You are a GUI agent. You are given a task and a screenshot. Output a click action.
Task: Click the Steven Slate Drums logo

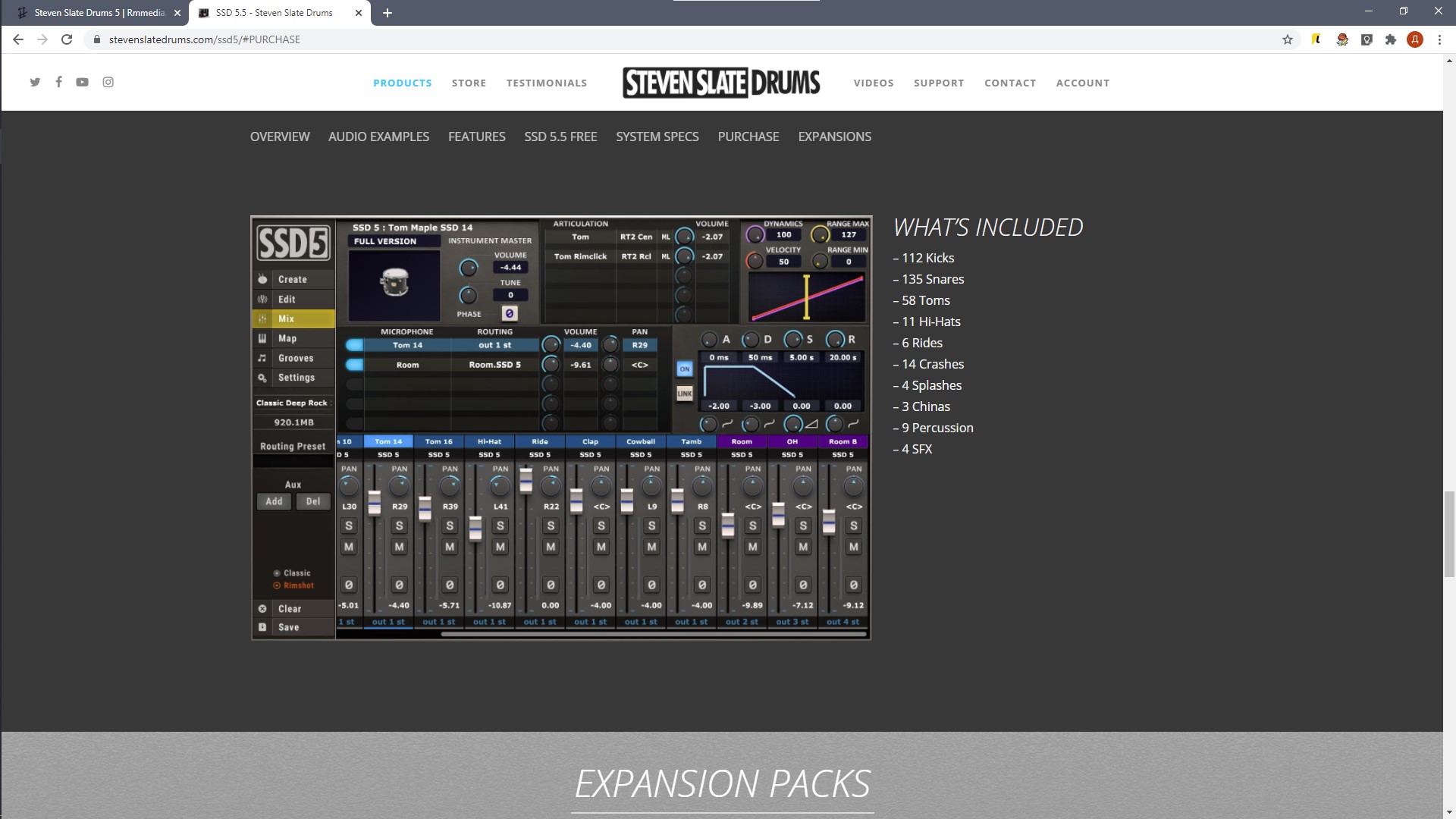(x=721, y=82)
